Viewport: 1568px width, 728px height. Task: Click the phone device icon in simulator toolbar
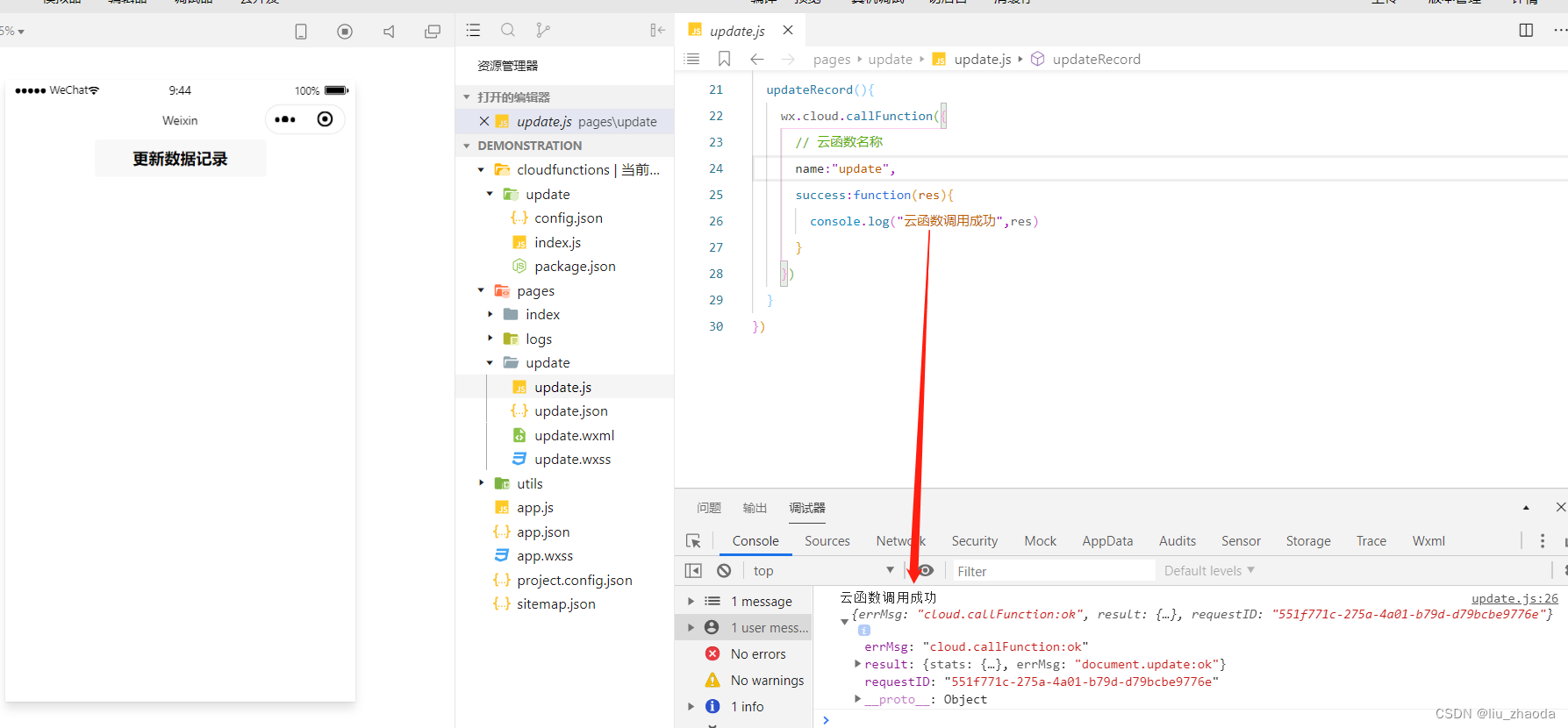[301, 32]
